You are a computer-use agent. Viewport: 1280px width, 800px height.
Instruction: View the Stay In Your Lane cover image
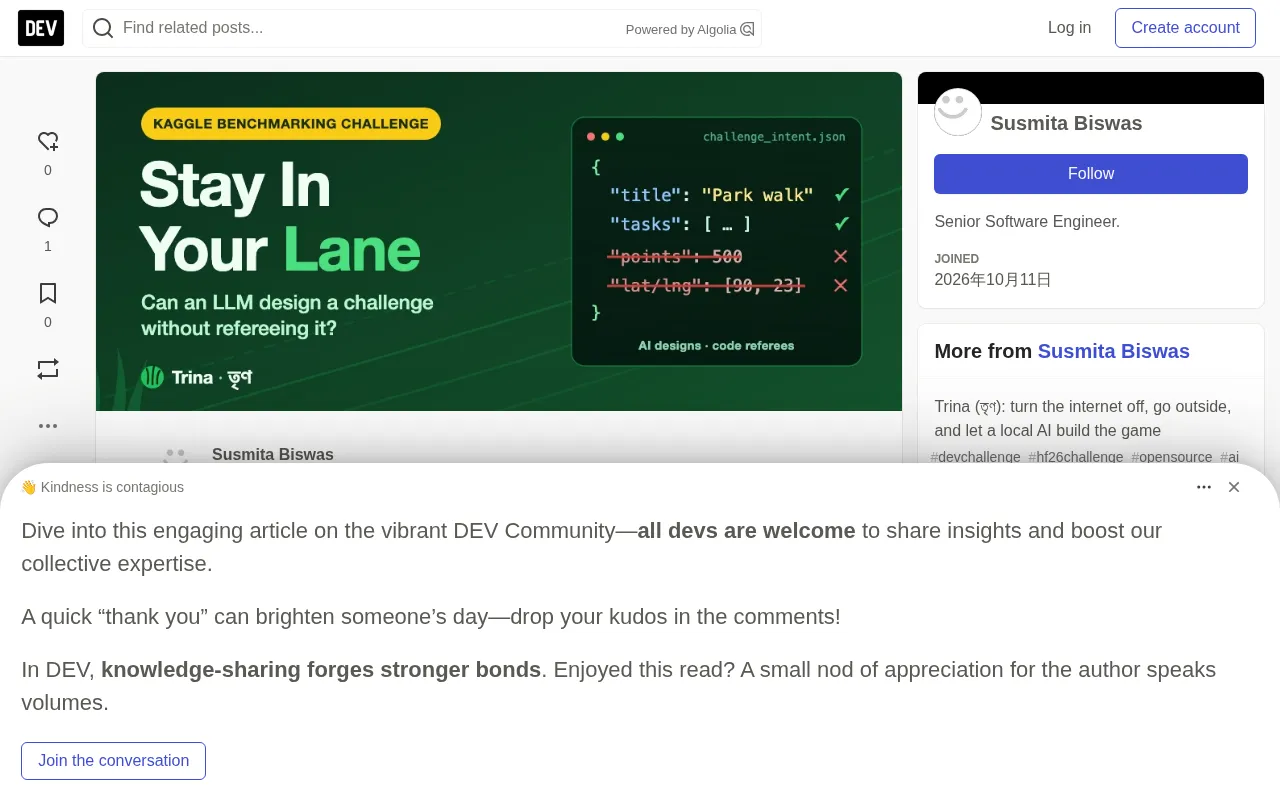point(499,241)
